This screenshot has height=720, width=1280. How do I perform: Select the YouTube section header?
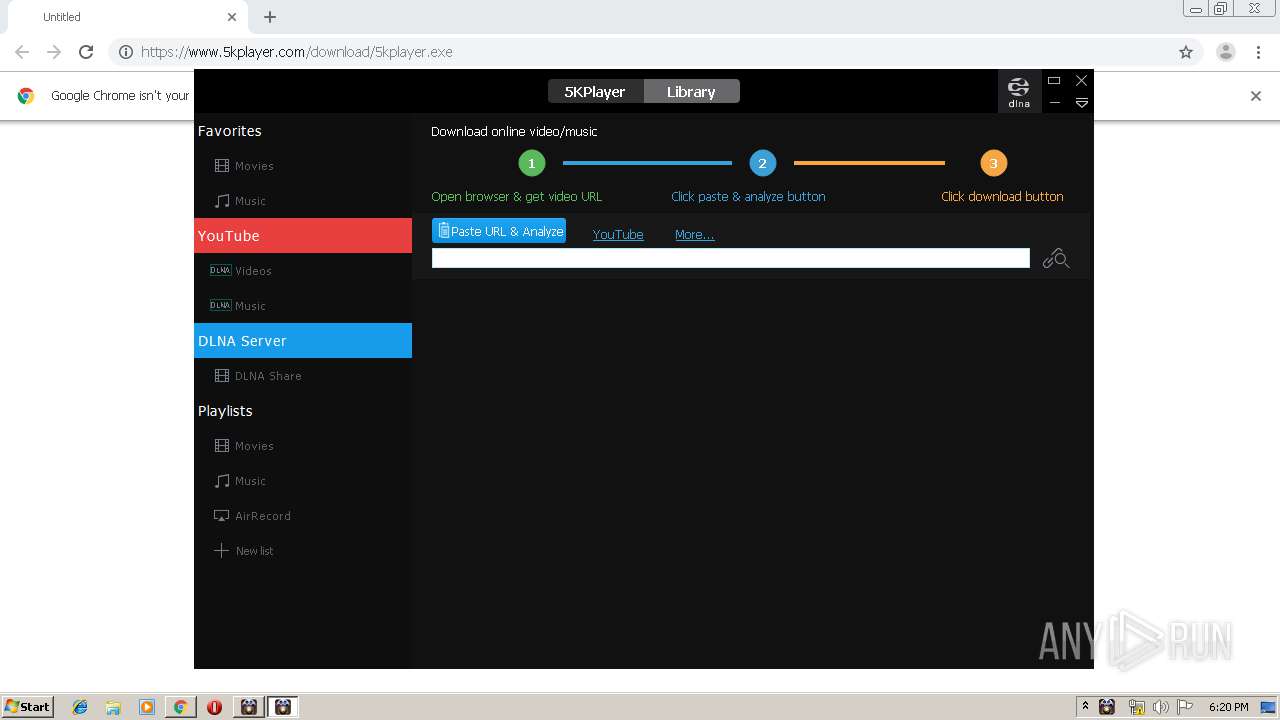(302, 236)
